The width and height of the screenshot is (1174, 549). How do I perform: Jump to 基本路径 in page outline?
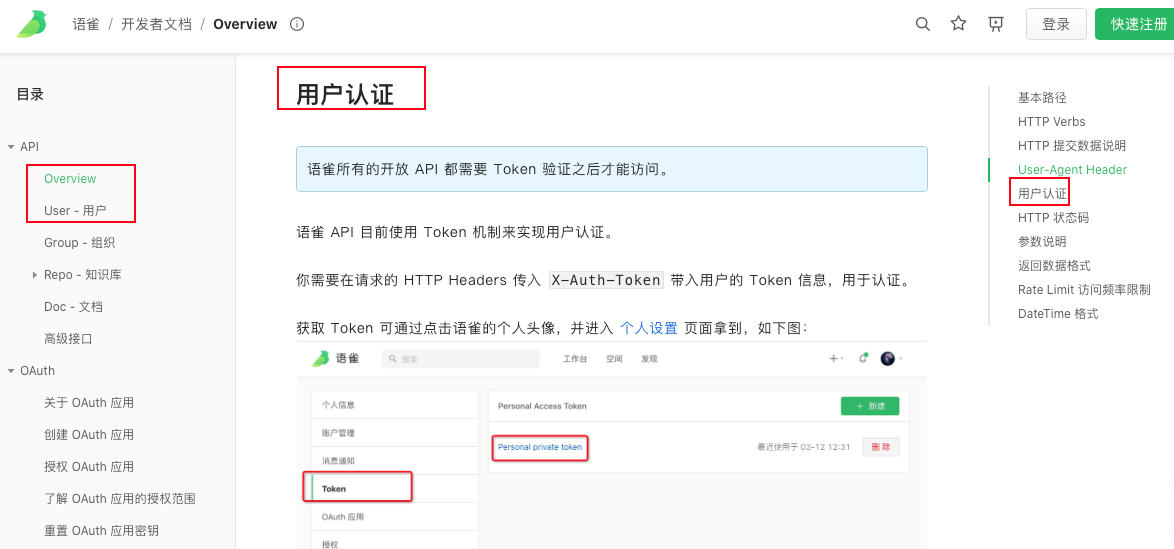coord(1042,97)
